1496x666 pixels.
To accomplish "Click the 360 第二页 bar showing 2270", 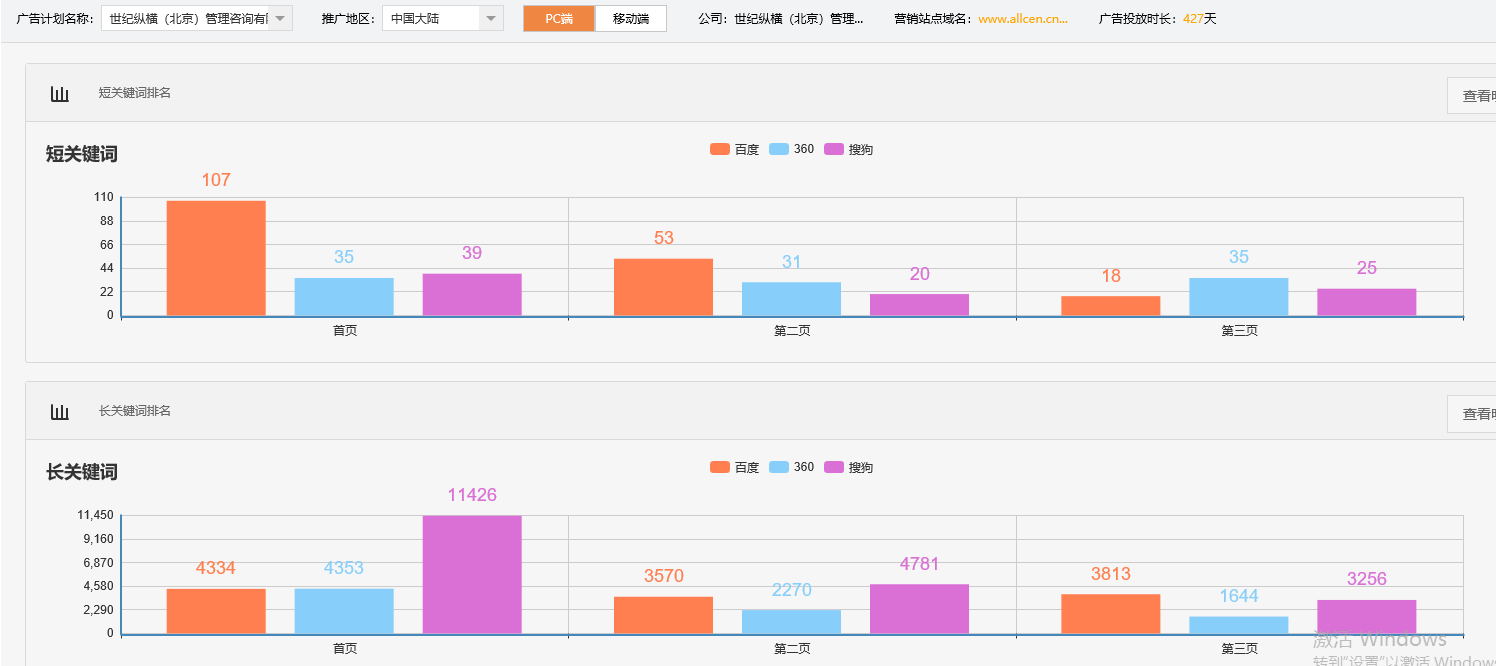I will coord(791,621).
